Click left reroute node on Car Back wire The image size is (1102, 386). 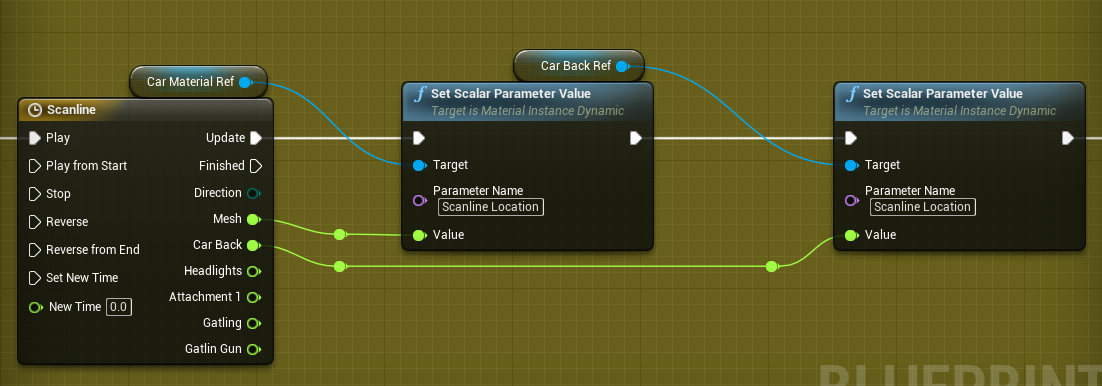pyautogui.click(x=340, y=266)
